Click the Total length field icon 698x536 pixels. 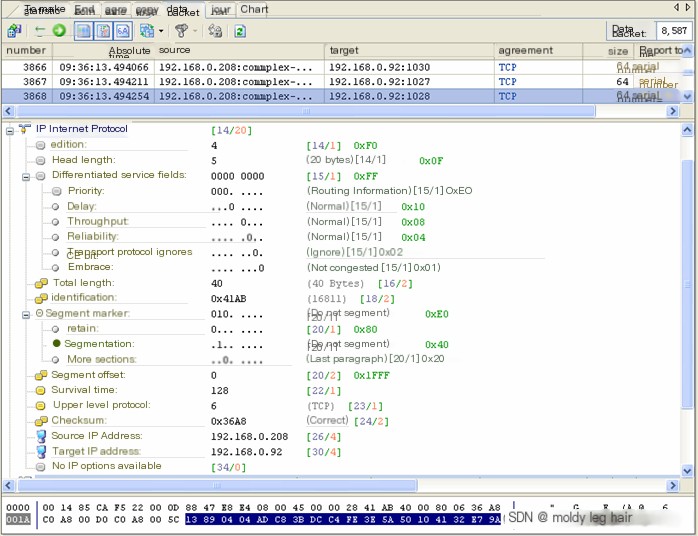tap(41, 283)
